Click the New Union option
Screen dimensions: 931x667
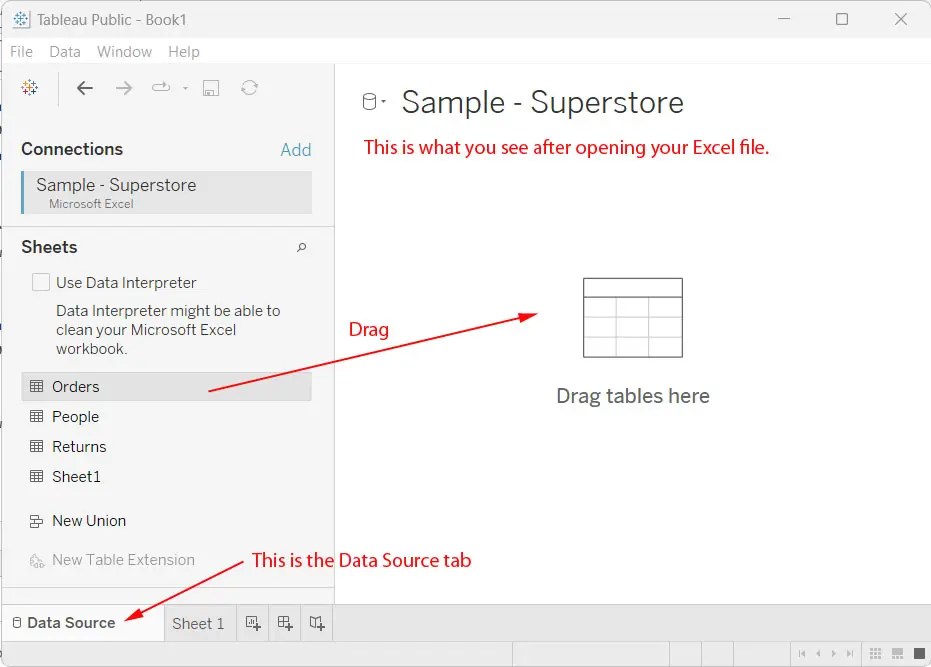coord(88,521)
